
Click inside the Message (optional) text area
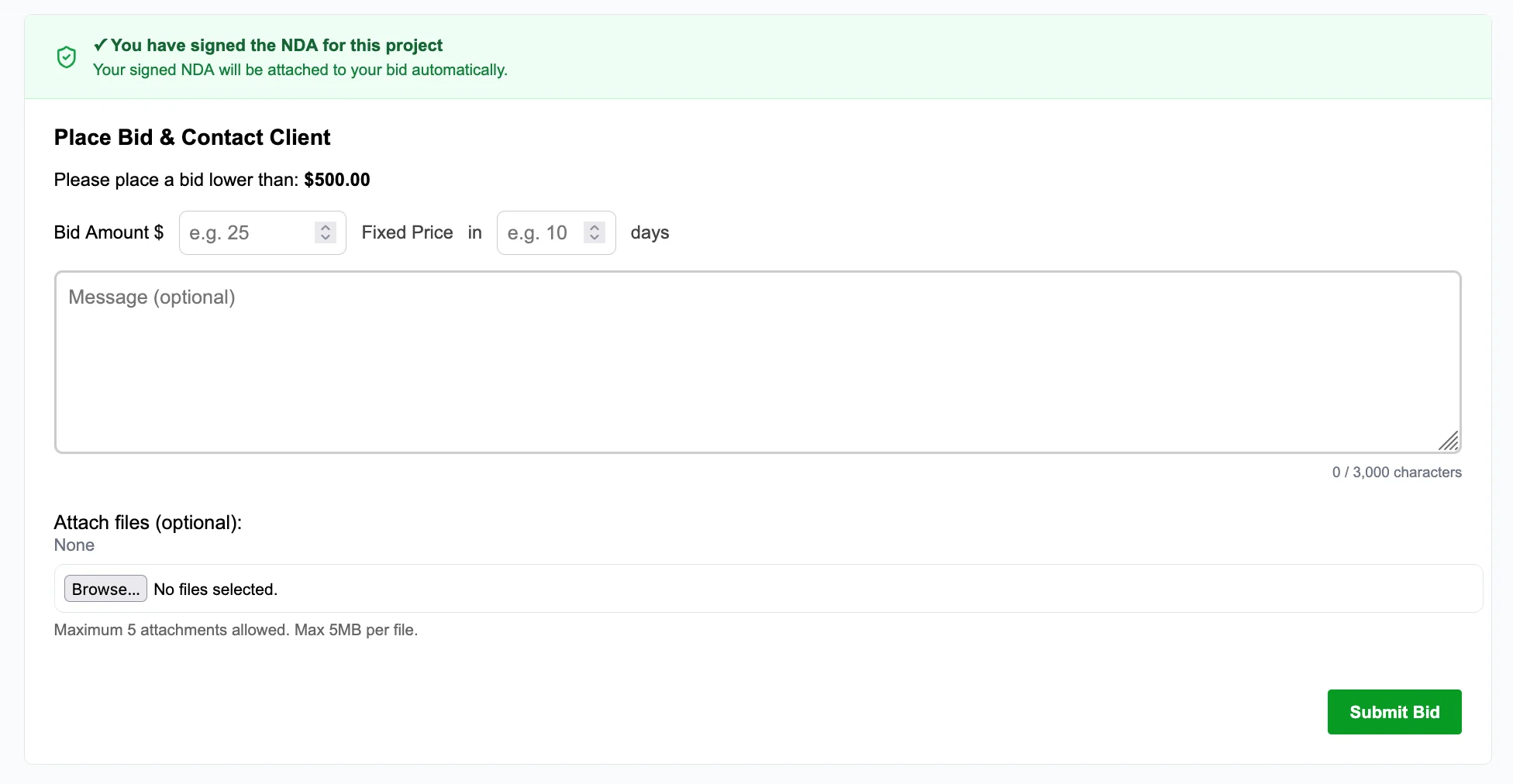[756, 362]
